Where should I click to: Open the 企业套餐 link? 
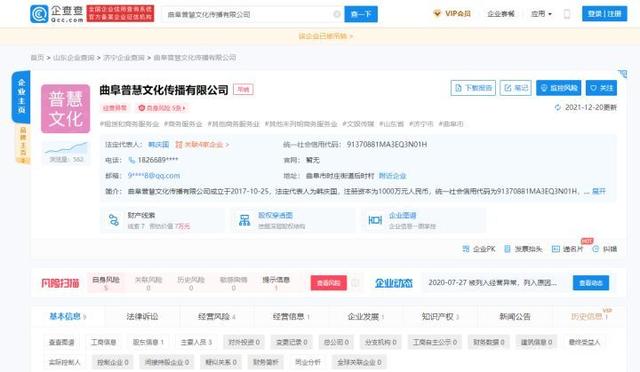click(x=501, y=14)
